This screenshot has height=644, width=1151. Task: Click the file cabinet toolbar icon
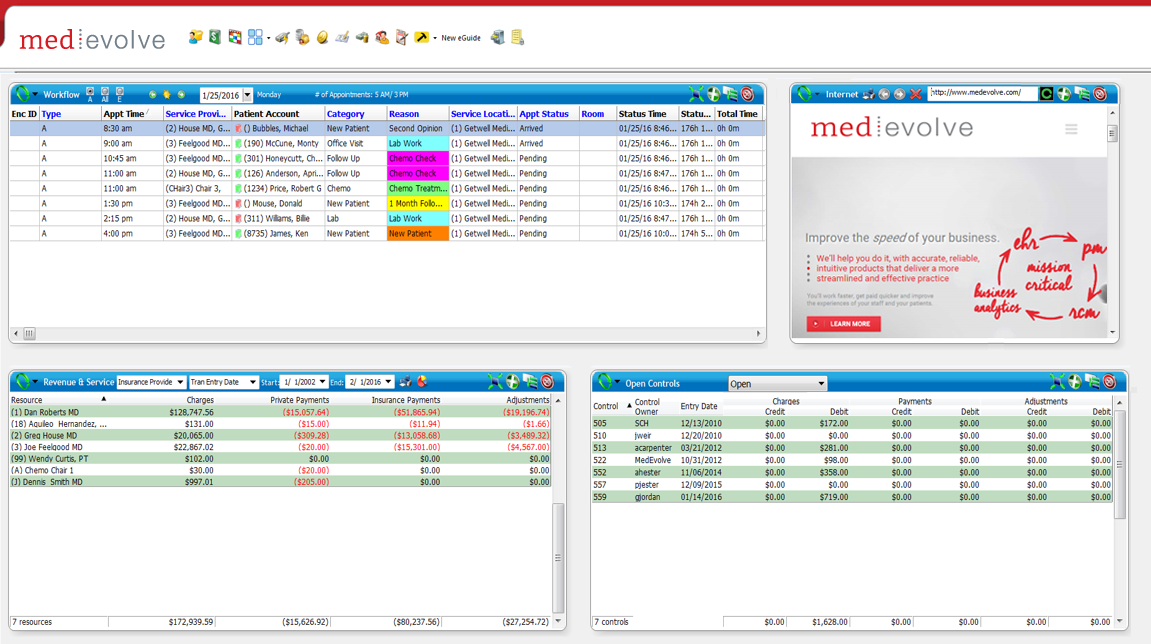click(498, 37)
